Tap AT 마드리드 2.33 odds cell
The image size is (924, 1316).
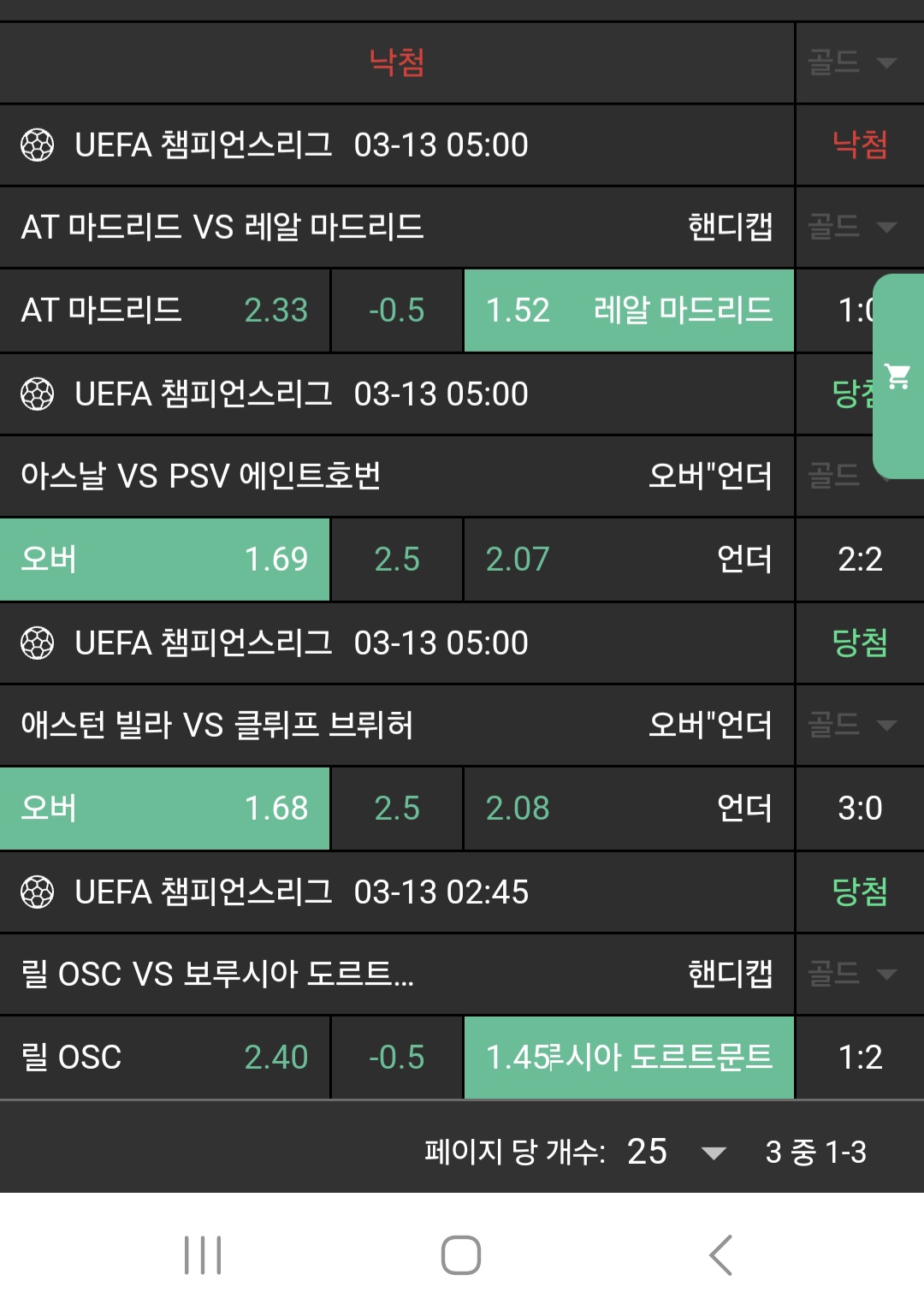pyautogui.click(x=164, y=311)
